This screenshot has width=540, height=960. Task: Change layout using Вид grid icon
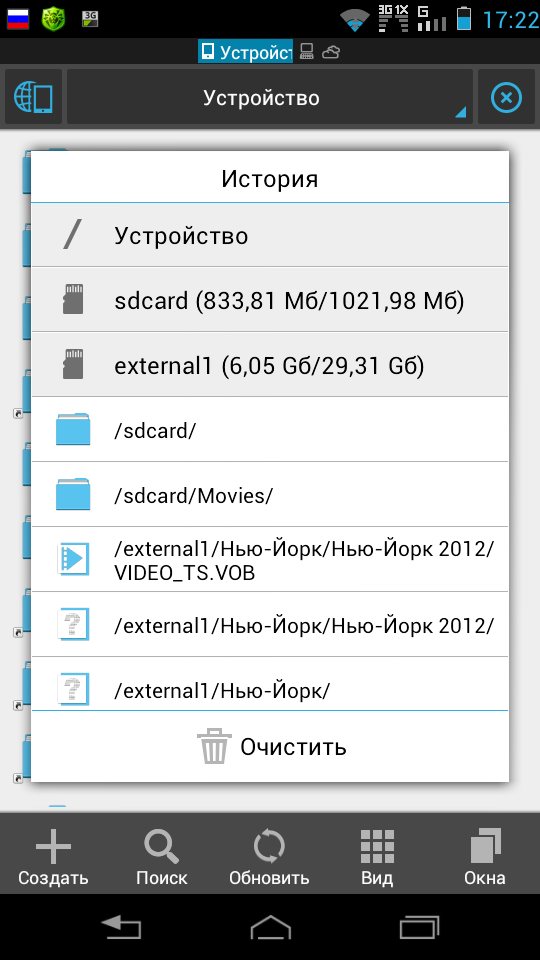point(377,855)
